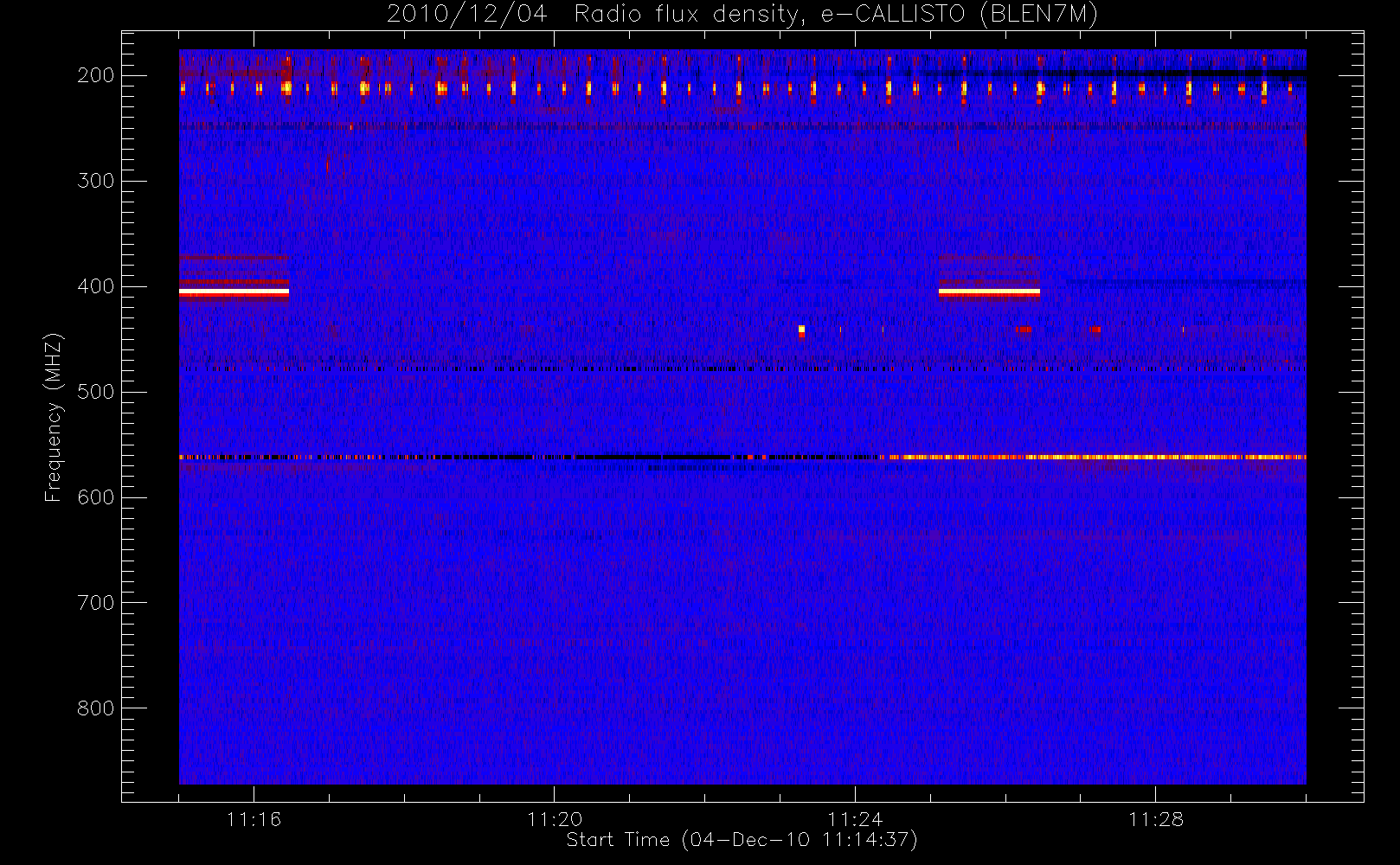Click the 11:28 time tick label
The height and width of the screenshot is (865, 1400).
tap(1156, 819)
